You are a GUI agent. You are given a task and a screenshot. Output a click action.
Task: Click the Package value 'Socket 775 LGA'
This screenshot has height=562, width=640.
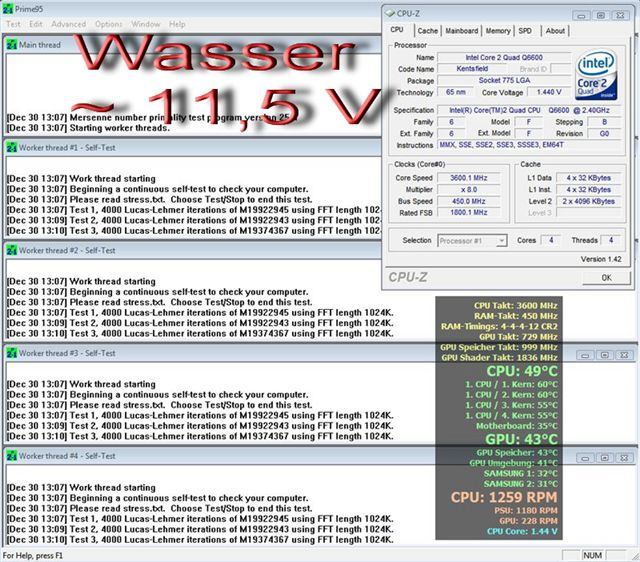click(x=504, y=80)
